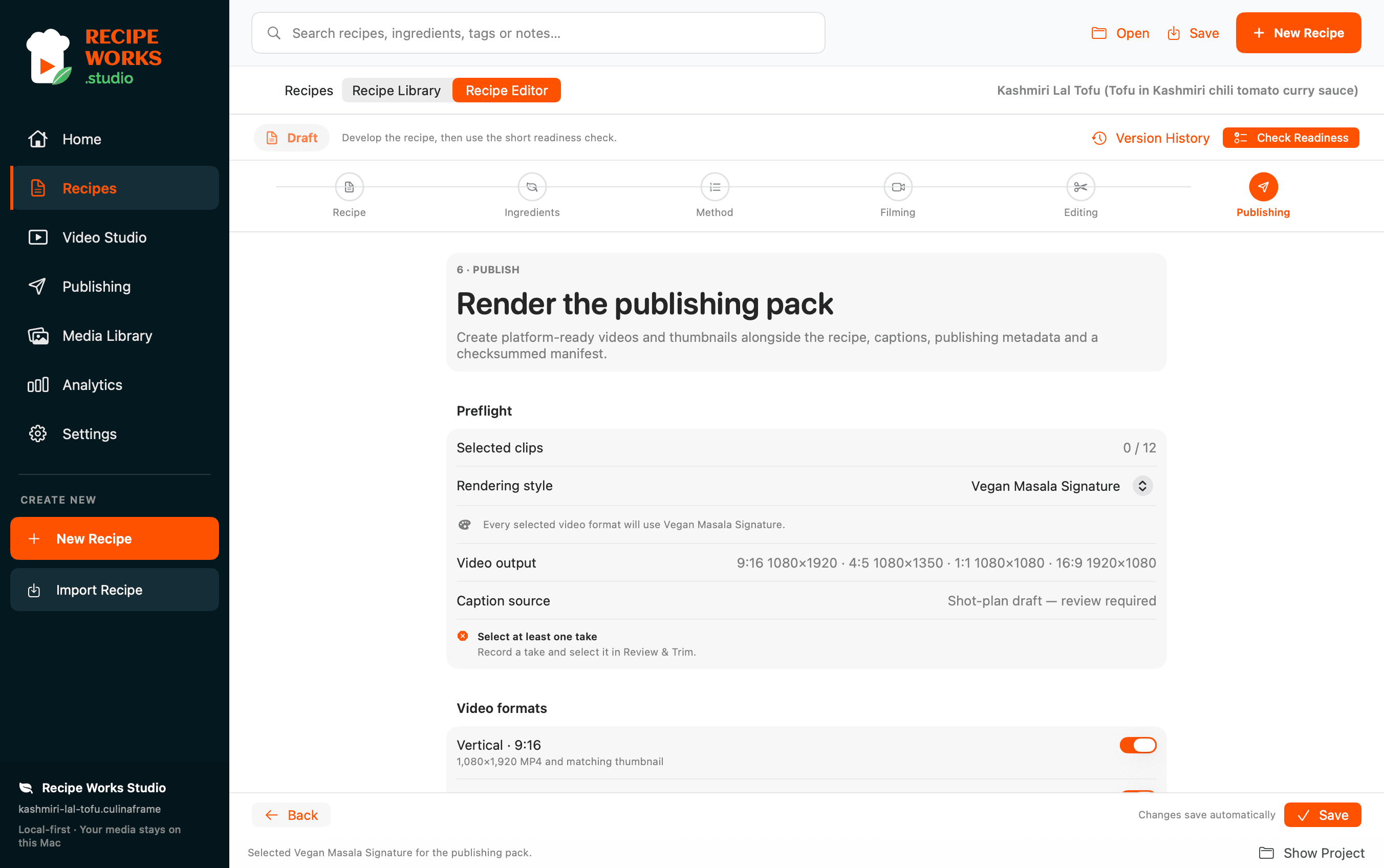
Task: Open Analytics in the sidebar
Action: 114,385
